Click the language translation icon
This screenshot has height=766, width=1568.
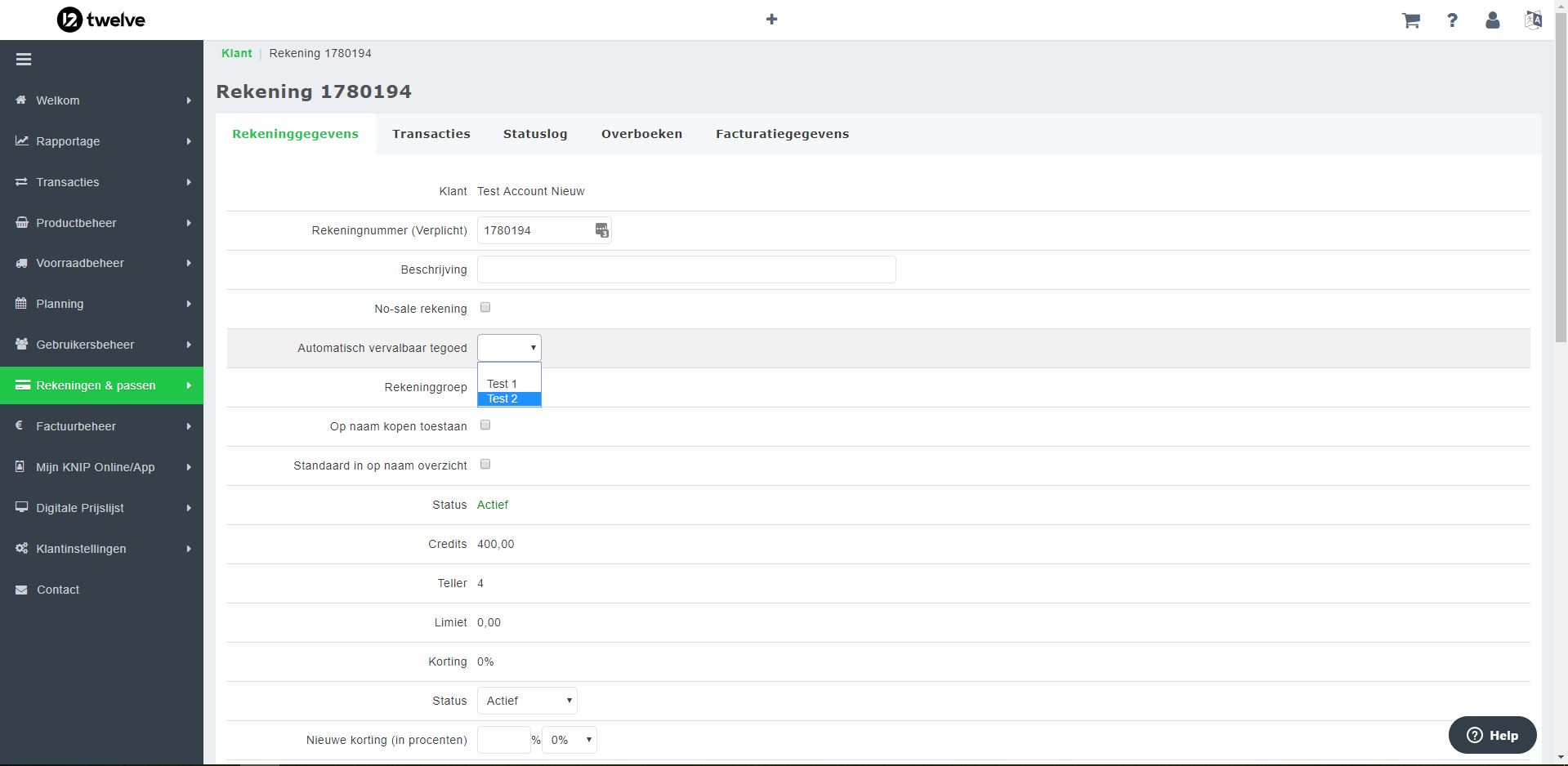click(x=1533, y=20)
